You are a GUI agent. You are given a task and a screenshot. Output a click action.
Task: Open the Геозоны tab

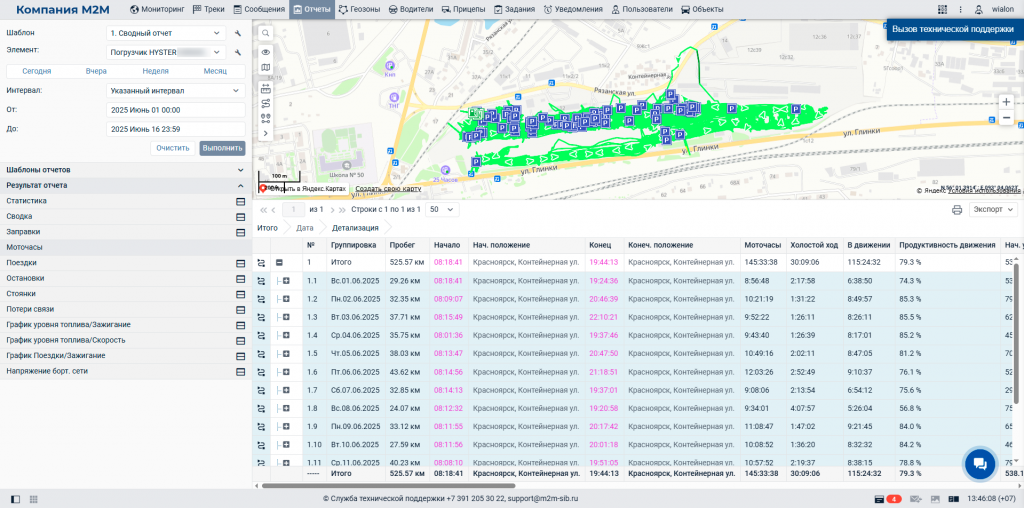pyautogui.click(x=360, y=10)
